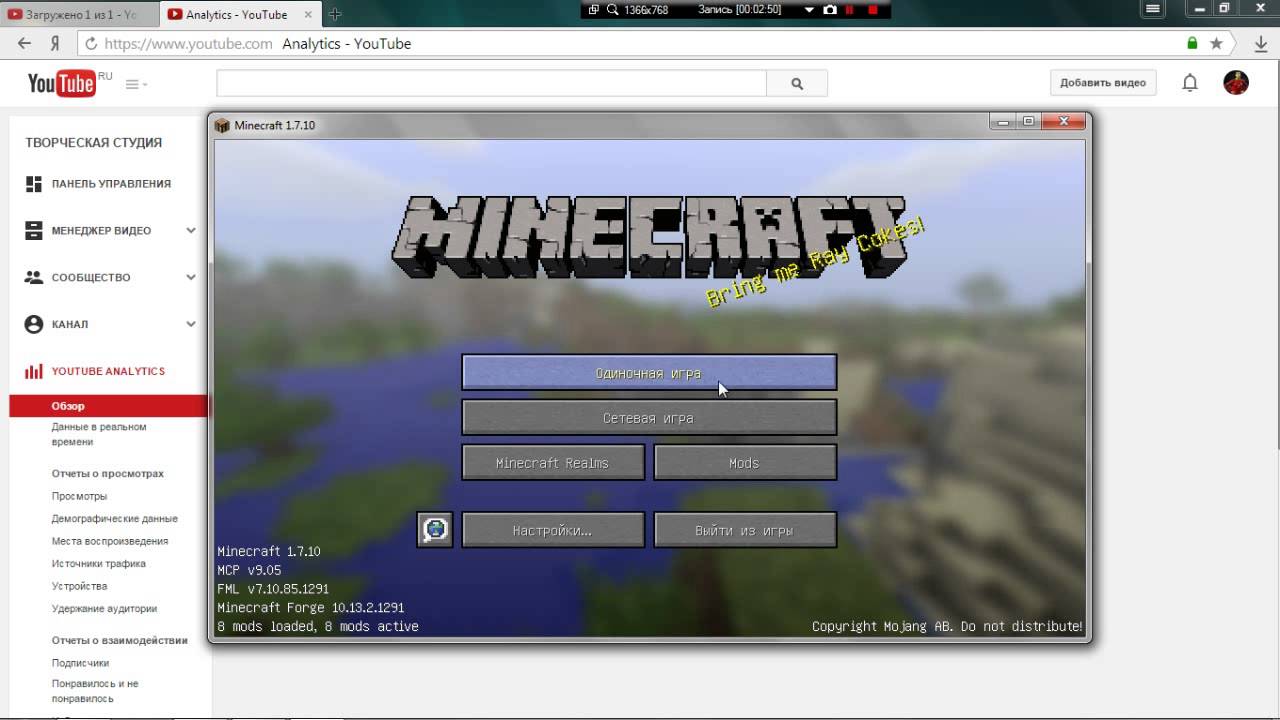This screenshot has width=1280, height=720.
Task: Click the Менеджер видео icon
Action: tap(34, 231)
